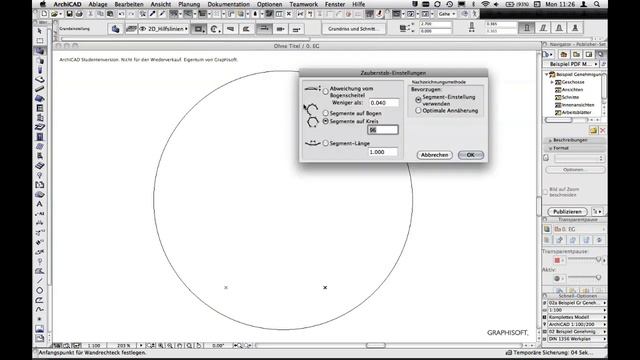
Task: Select the Stair tool in the toolbox
Action: [x=40, y=118]
